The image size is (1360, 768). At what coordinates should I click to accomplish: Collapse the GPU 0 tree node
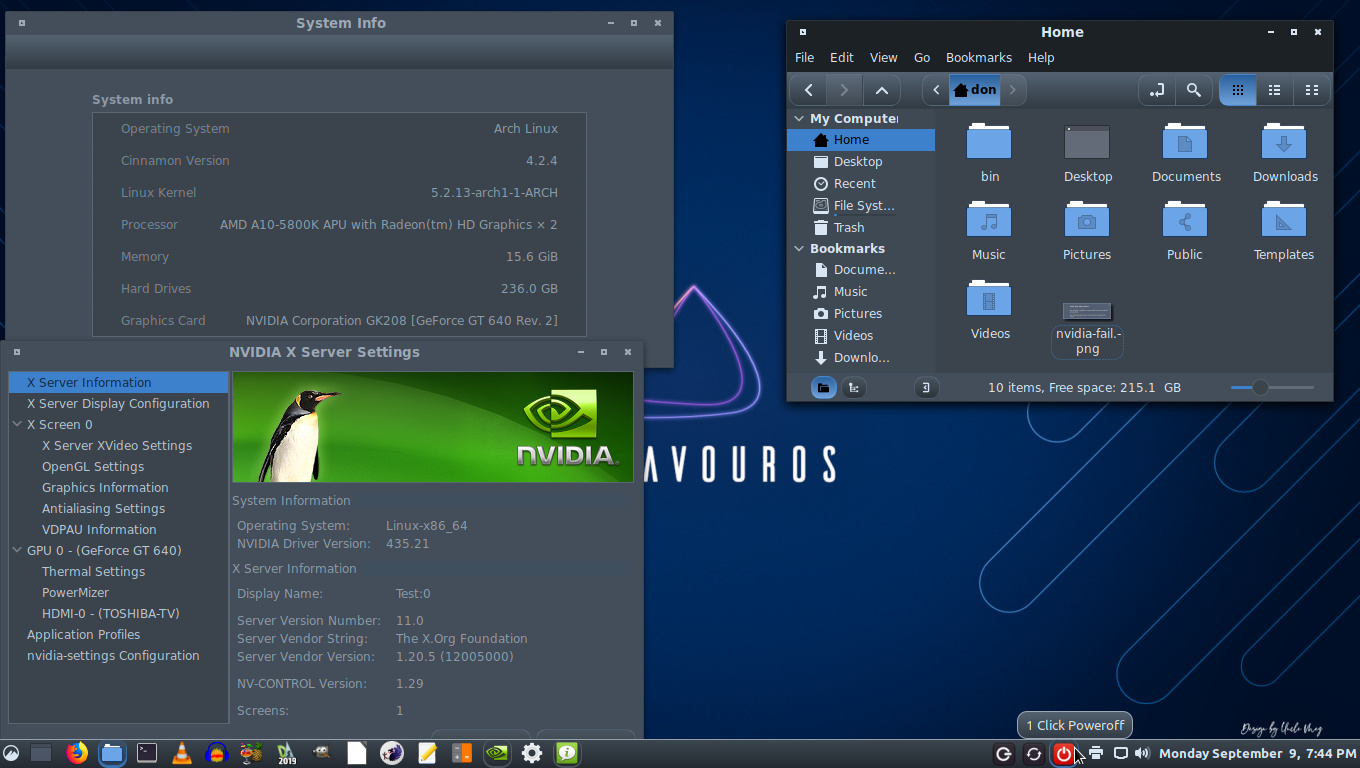point(17,550)
